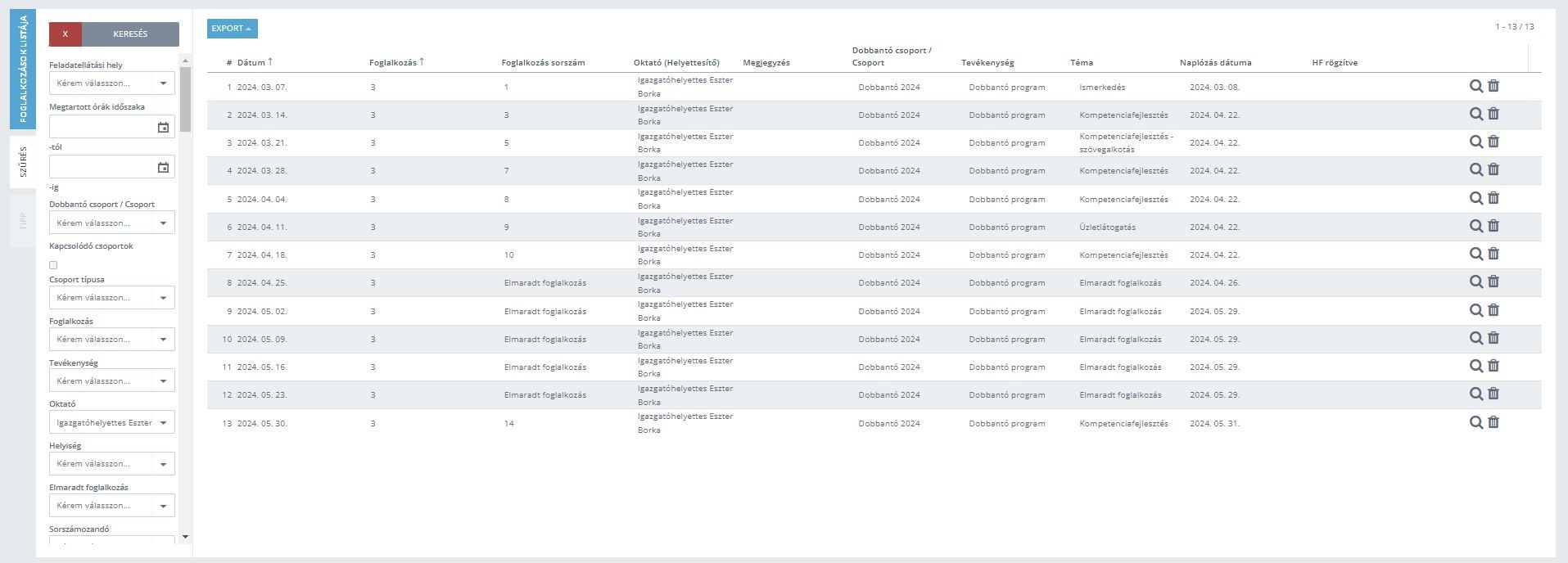Switch to Foglalkozások listája tab
Viewport: 1568px width, 563px height.
23,69
